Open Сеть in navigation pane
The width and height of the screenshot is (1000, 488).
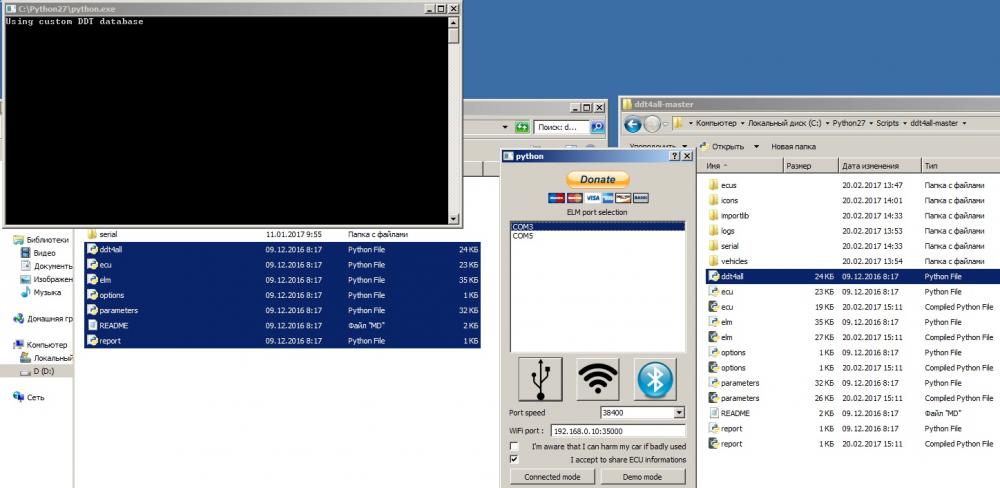tap(29, 397)
